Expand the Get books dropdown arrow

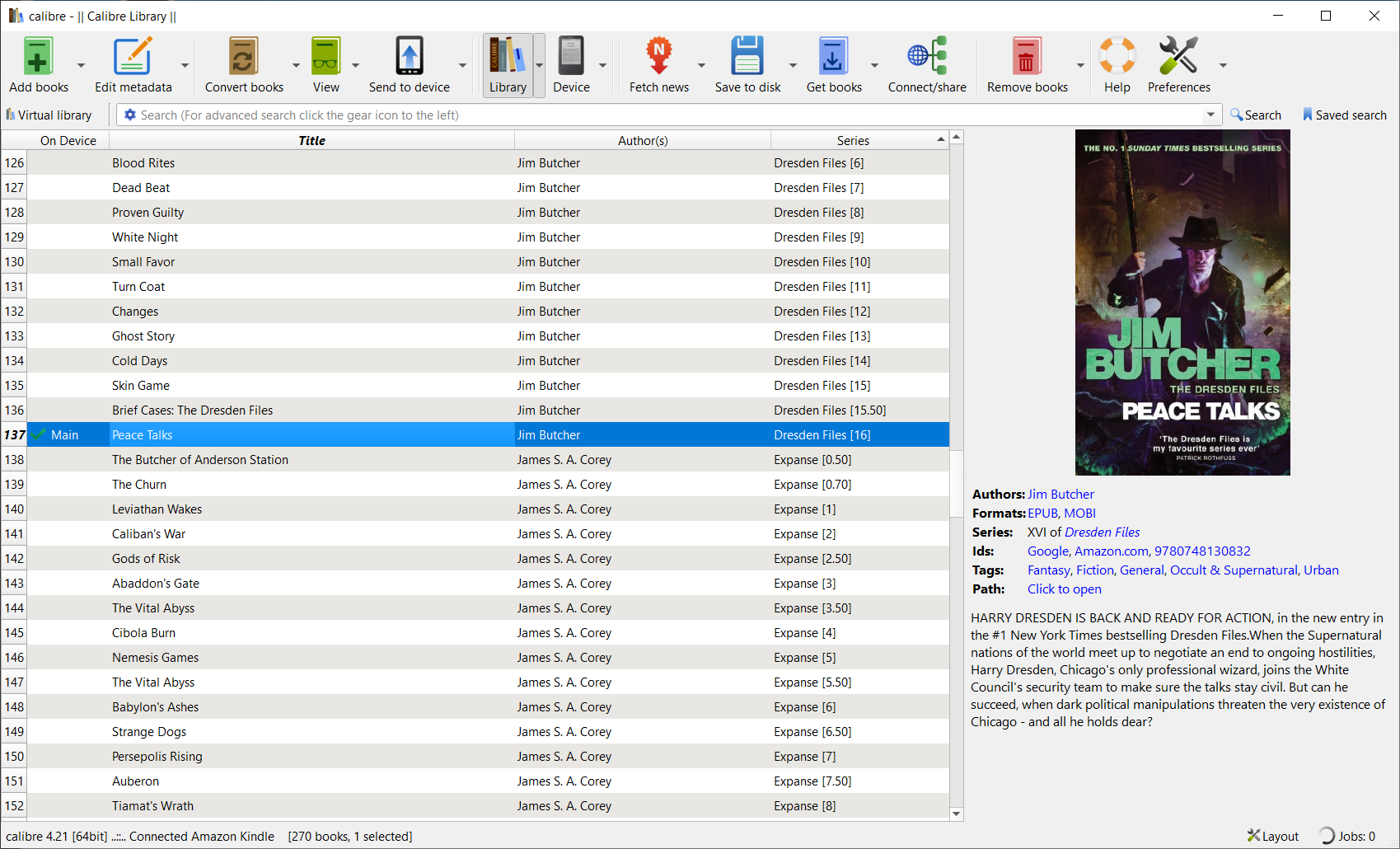pyautogui.click(x=874, y=65)
